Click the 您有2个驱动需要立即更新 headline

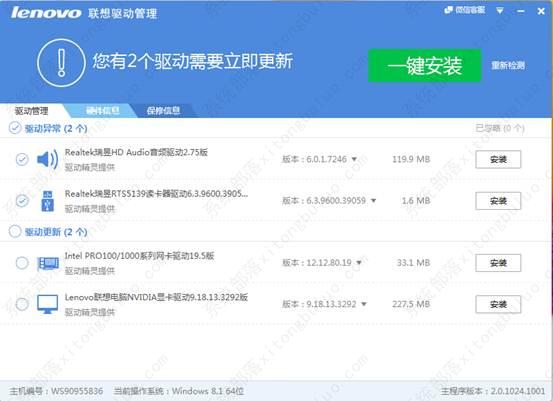pos(193,61)
